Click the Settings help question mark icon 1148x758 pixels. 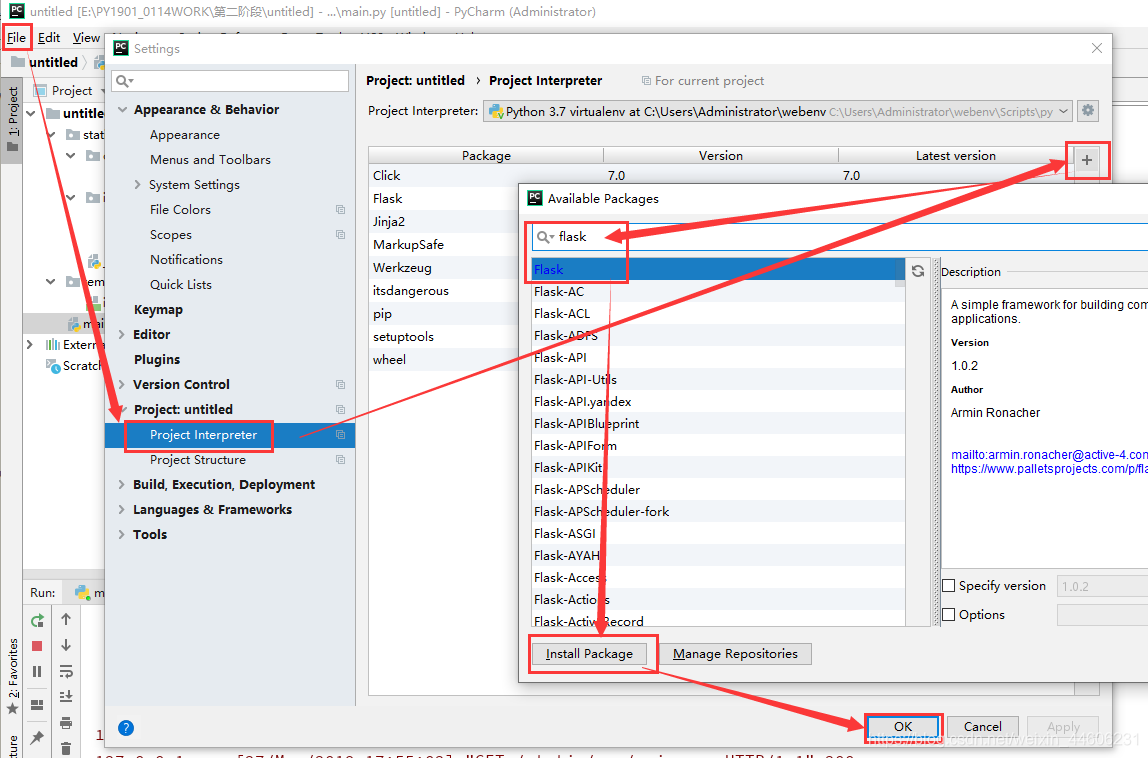(126, 727)
